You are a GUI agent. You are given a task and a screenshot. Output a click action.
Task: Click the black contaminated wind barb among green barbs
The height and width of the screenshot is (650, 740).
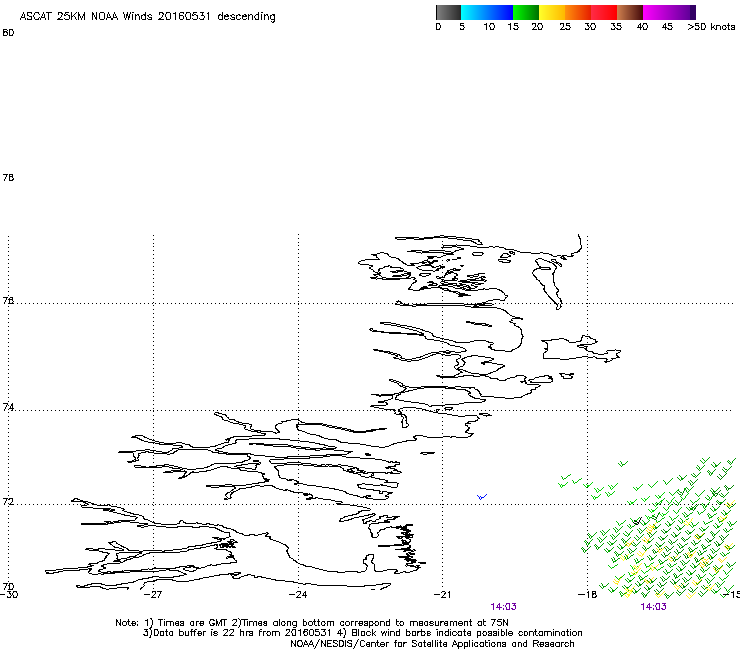638,521
